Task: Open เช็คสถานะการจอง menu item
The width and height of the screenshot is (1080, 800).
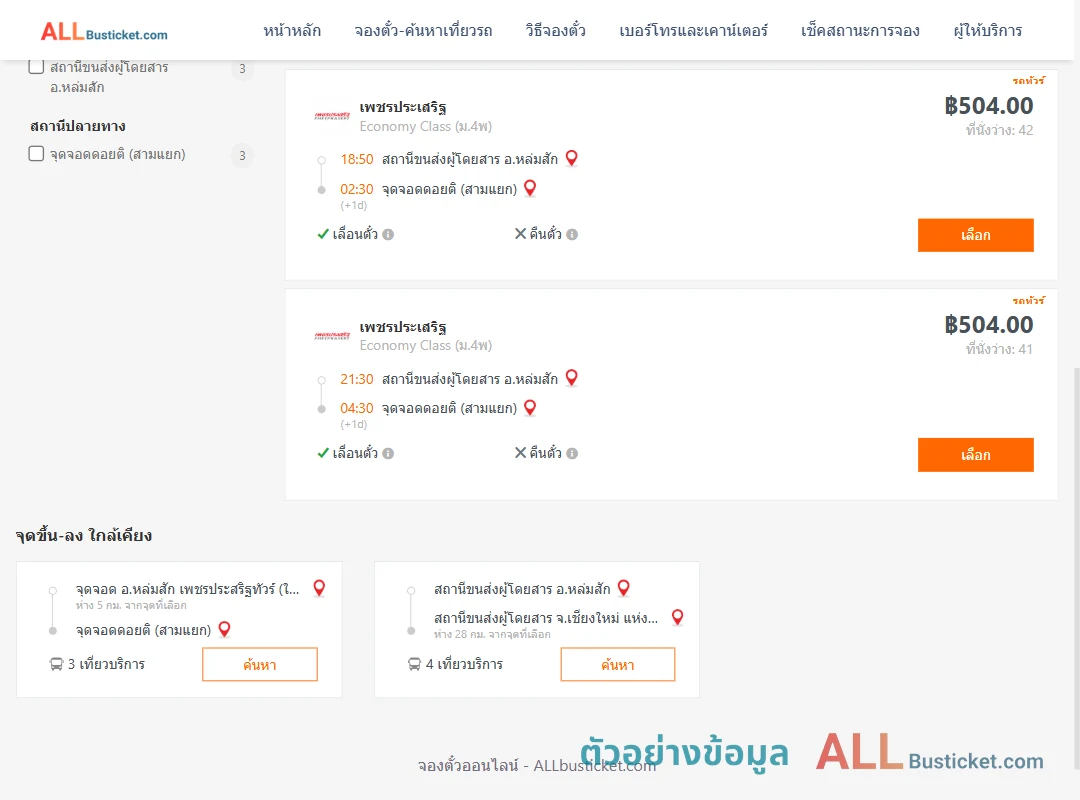Action: pos(860,30)
